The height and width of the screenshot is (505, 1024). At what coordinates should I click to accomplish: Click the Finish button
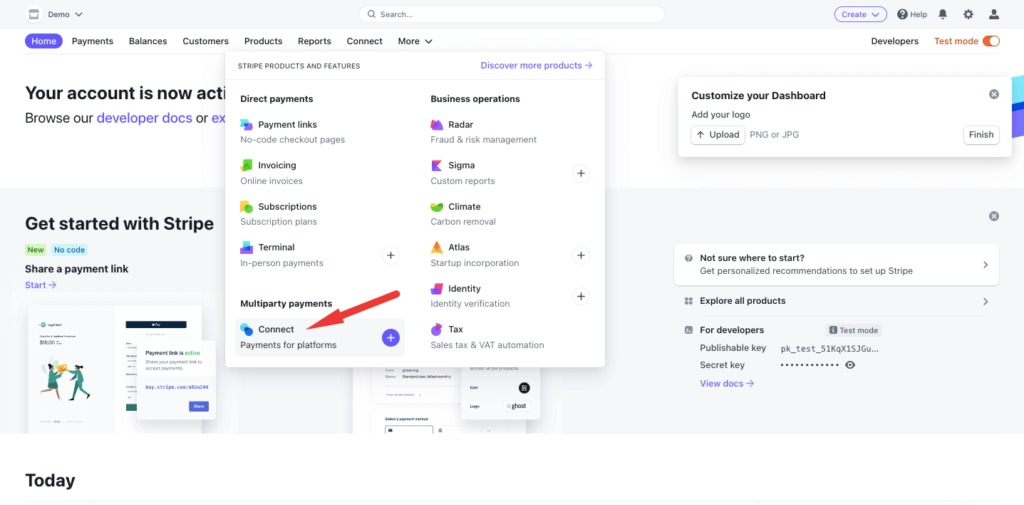pos(981,135)
